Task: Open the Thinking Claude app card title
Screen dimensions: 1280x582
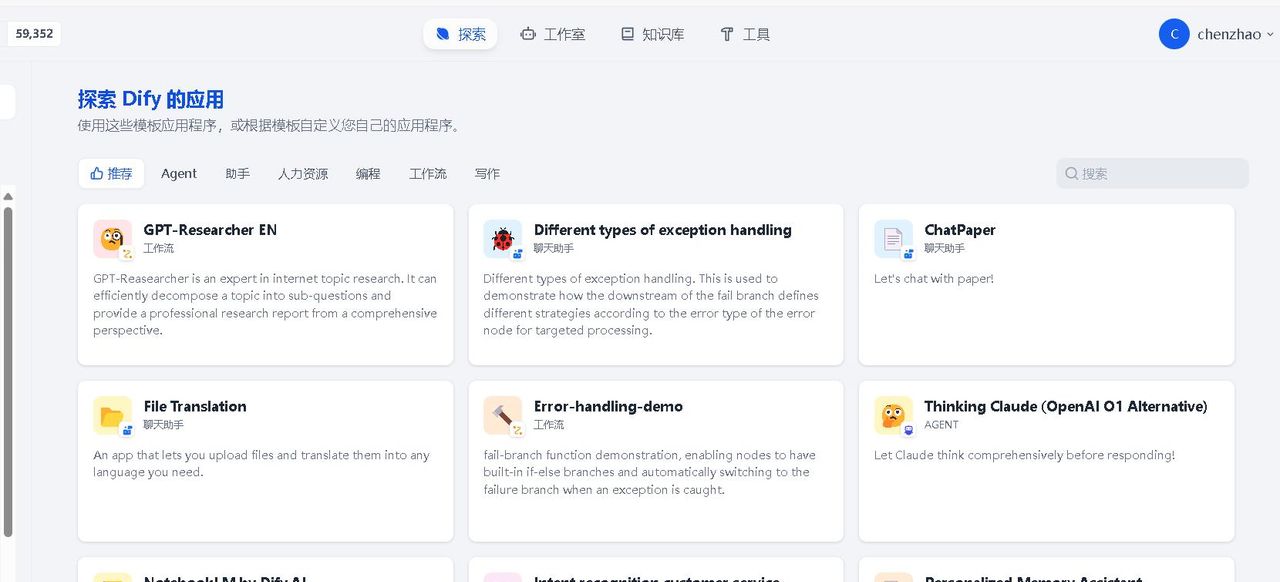Action: tap(1065, 406)
